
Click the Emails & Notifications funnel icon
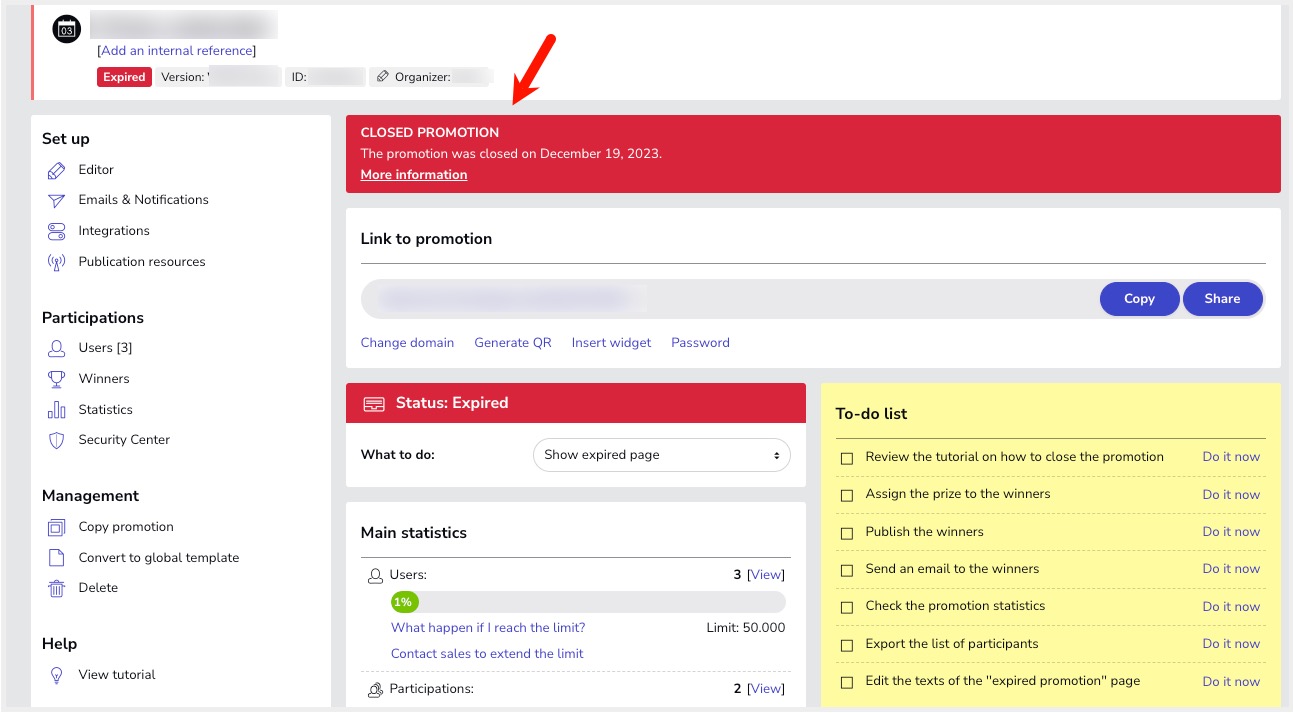point(57,201)
